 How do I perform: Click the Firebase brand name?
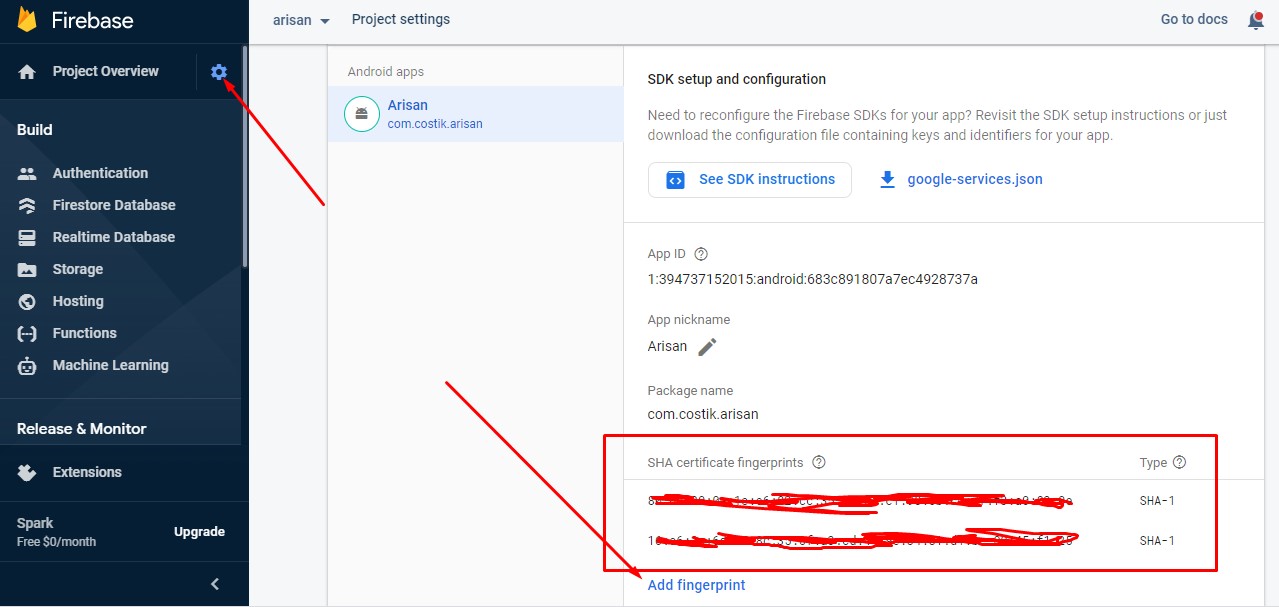[92, 20]
